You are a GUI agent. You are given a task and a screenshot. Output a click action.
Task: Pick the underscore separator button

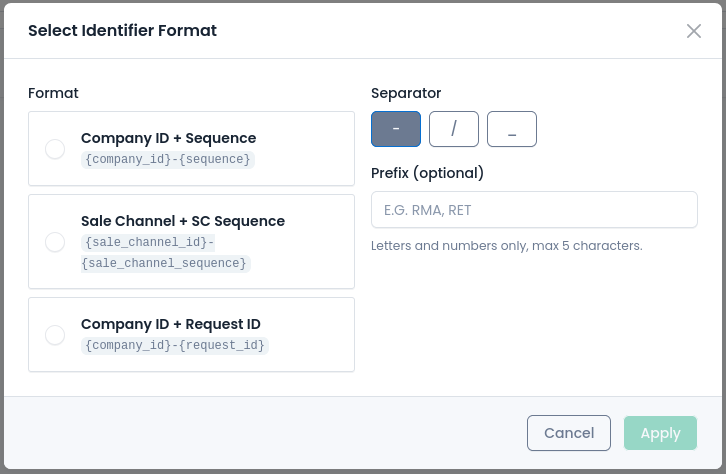coord(512,129)
